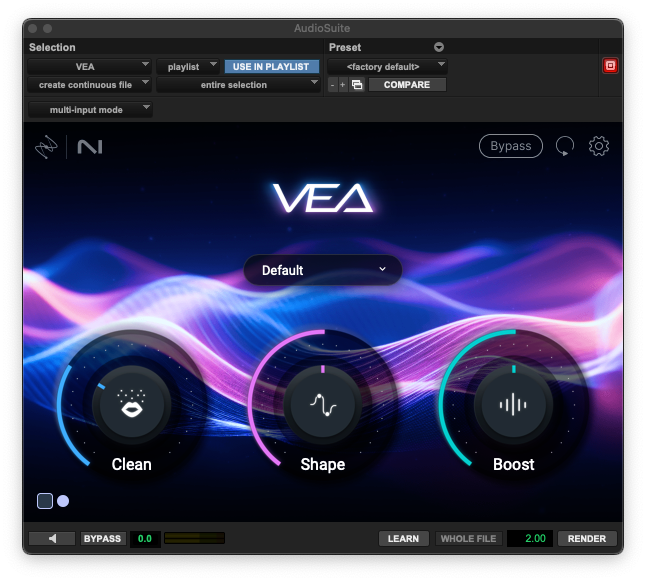Screen dimensions: 646x581
Task: Select the square view toggle
Action: [x=45, y=501]
